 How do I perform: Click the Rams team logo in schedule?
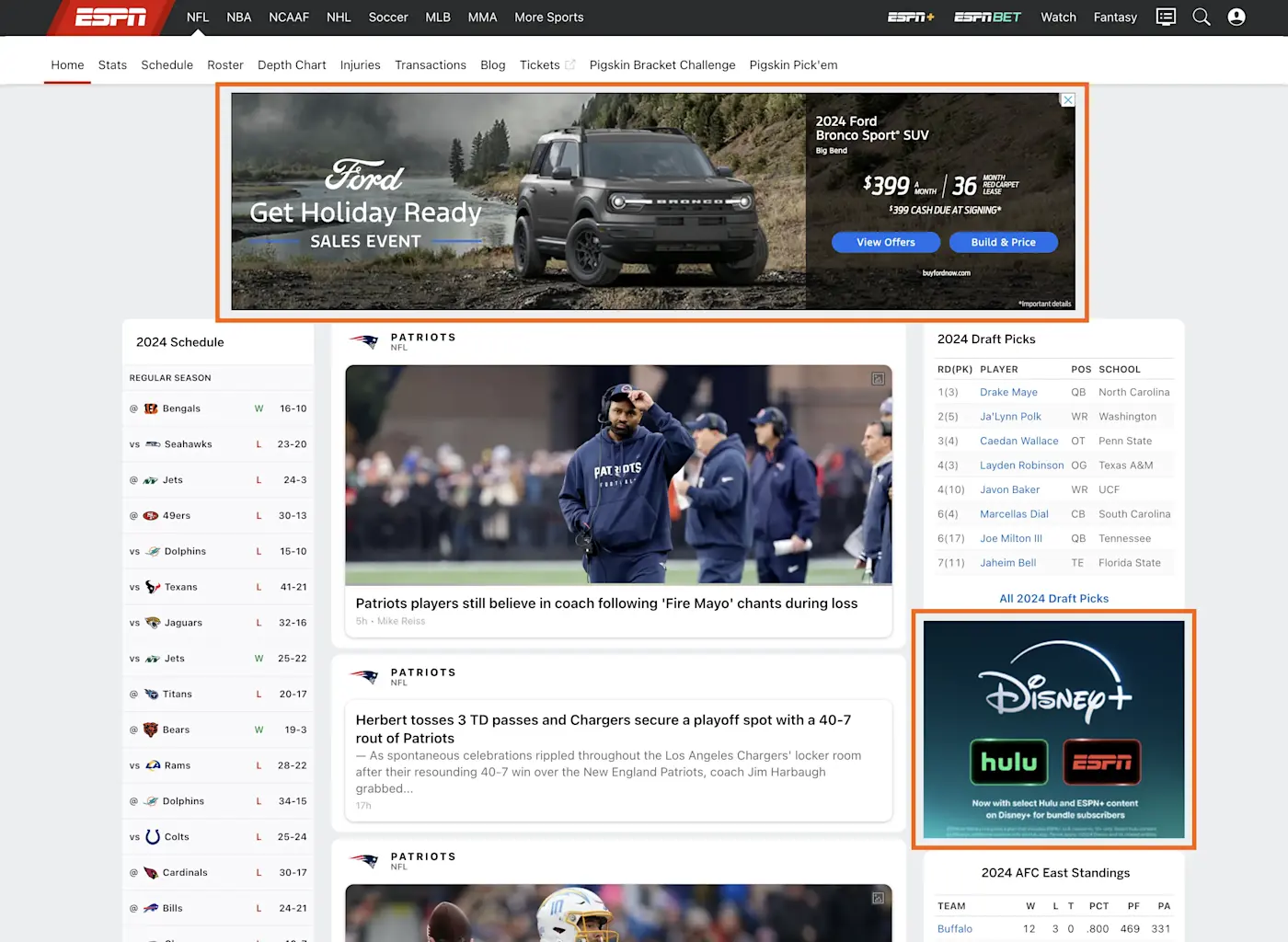point(153,765)
